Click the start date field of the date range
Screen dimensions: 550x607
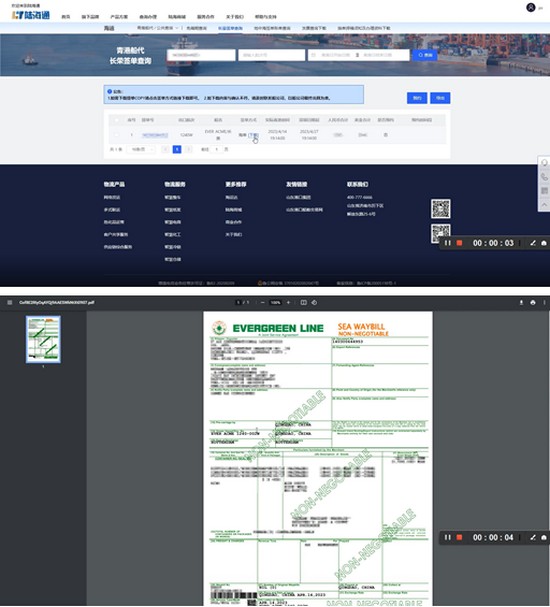click(x=335, y=55)
